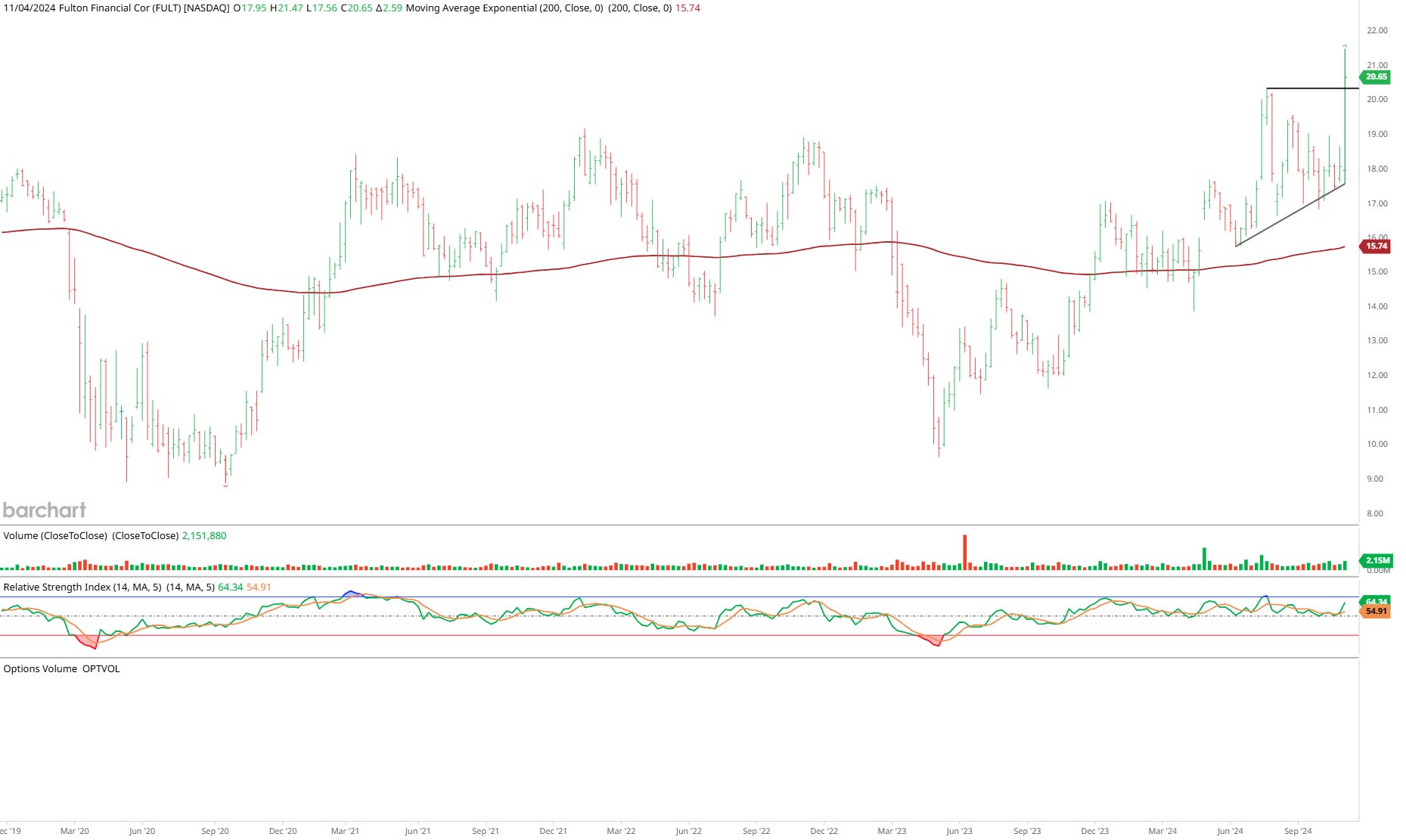Click the Jun '24 date axis label
Image resolution: width=1406 pixels, height=840 pixels.
[x=1230, y=831]
